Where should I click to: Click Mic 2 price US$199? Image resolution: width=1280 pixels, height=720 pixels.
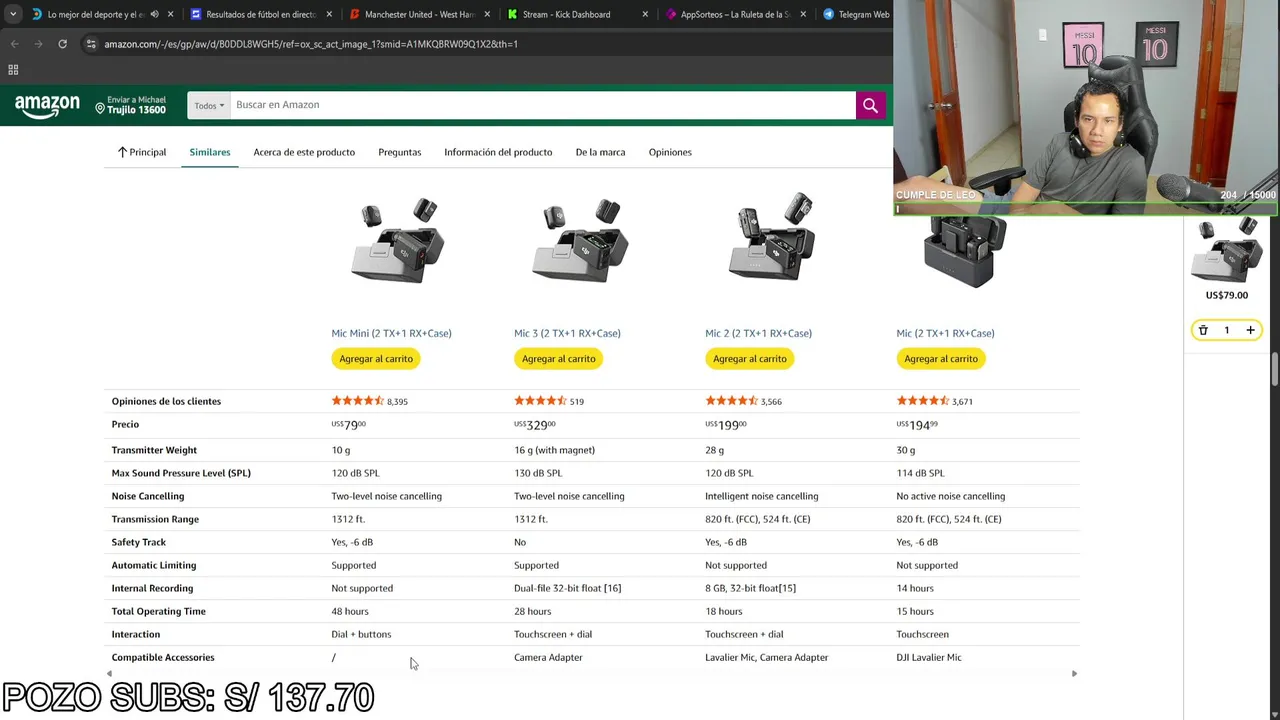point(726,425)
